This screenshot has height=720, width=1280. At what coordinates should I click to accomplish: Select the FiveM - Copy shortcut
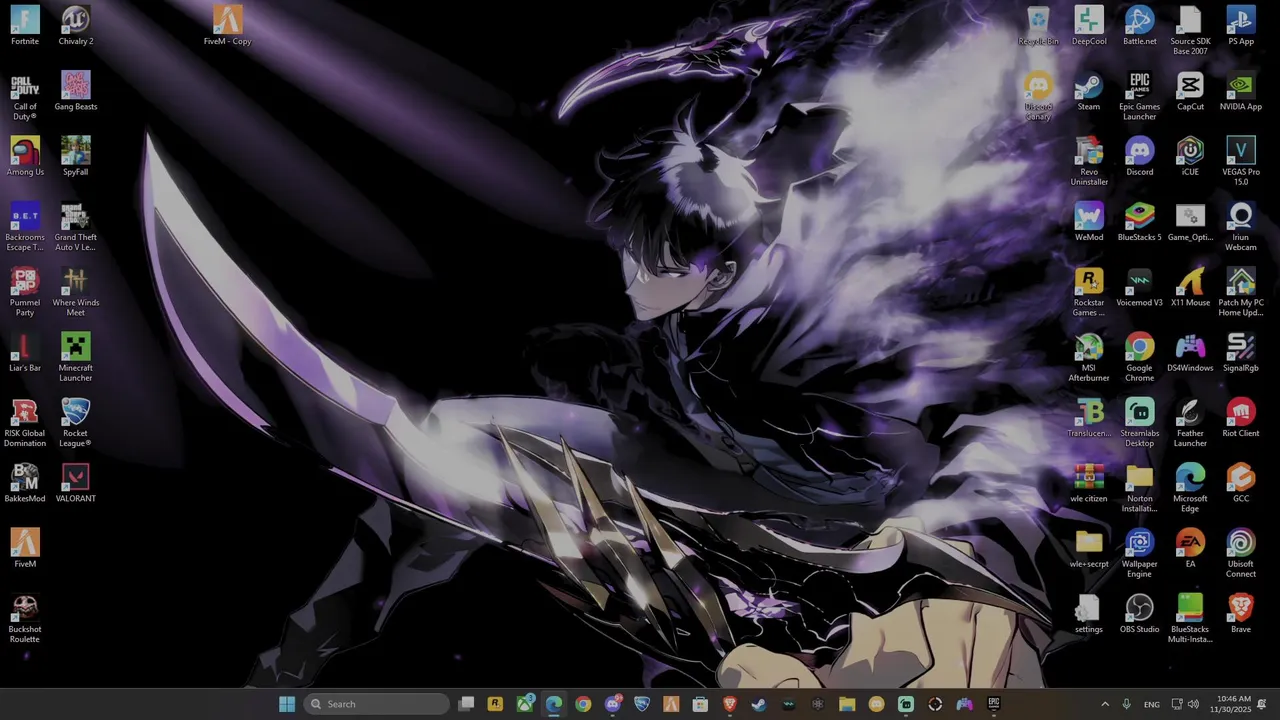click(x=227, y=26)
